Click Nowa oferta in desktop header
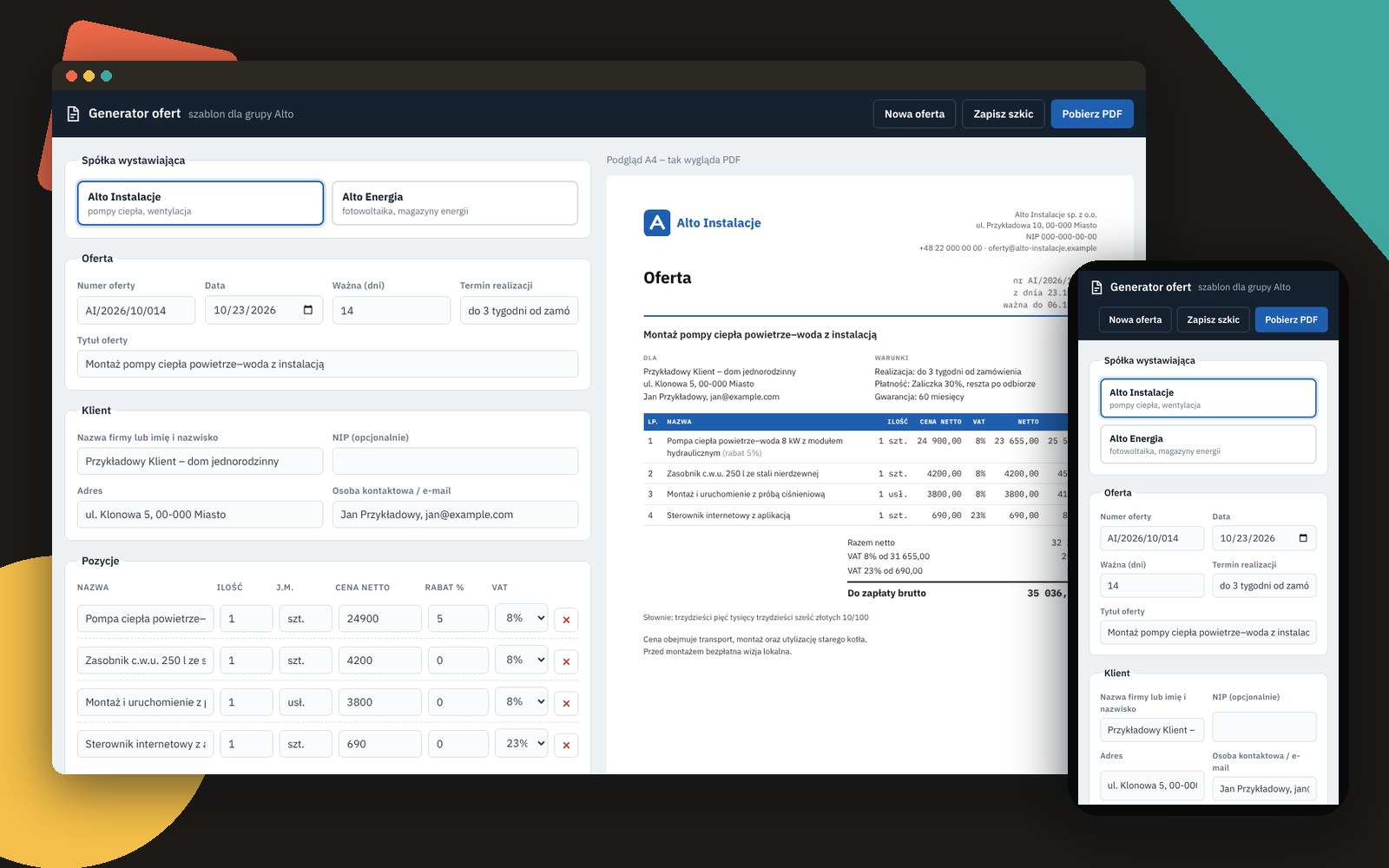The height and width of the screenshot is (868, 1389). tap(914, 114)
